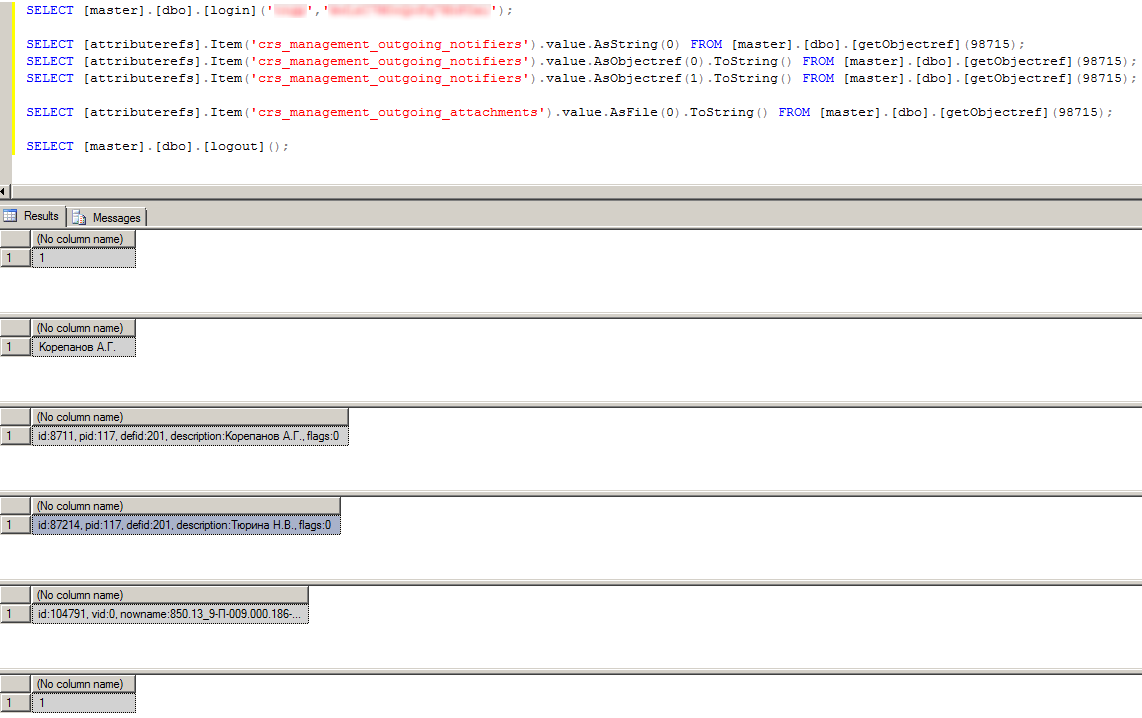This screenshot has height=718, width=1142.
Task: Select the cell starting 'id:104791, vid:0'
Action: click(x=170, y=614)
